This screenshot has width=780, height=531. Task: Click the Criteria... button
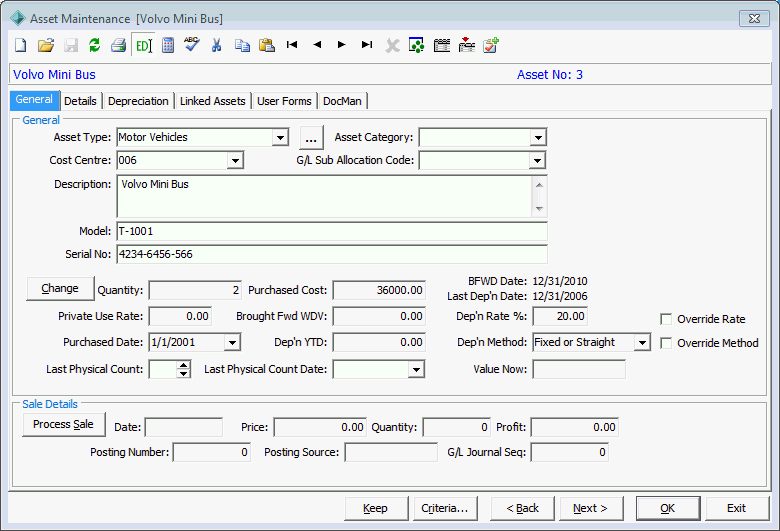[x=445, y=508]
